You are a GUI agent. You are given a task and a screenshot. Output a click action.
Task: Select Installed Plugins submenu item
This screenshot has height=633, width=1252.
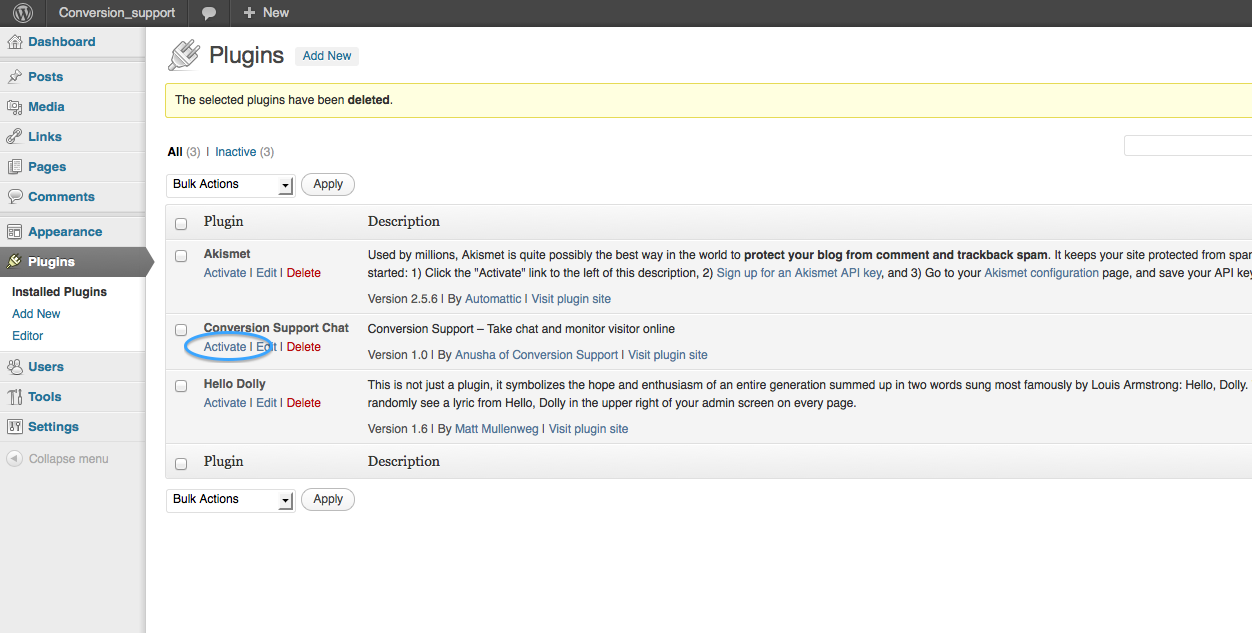click(59, 292)
